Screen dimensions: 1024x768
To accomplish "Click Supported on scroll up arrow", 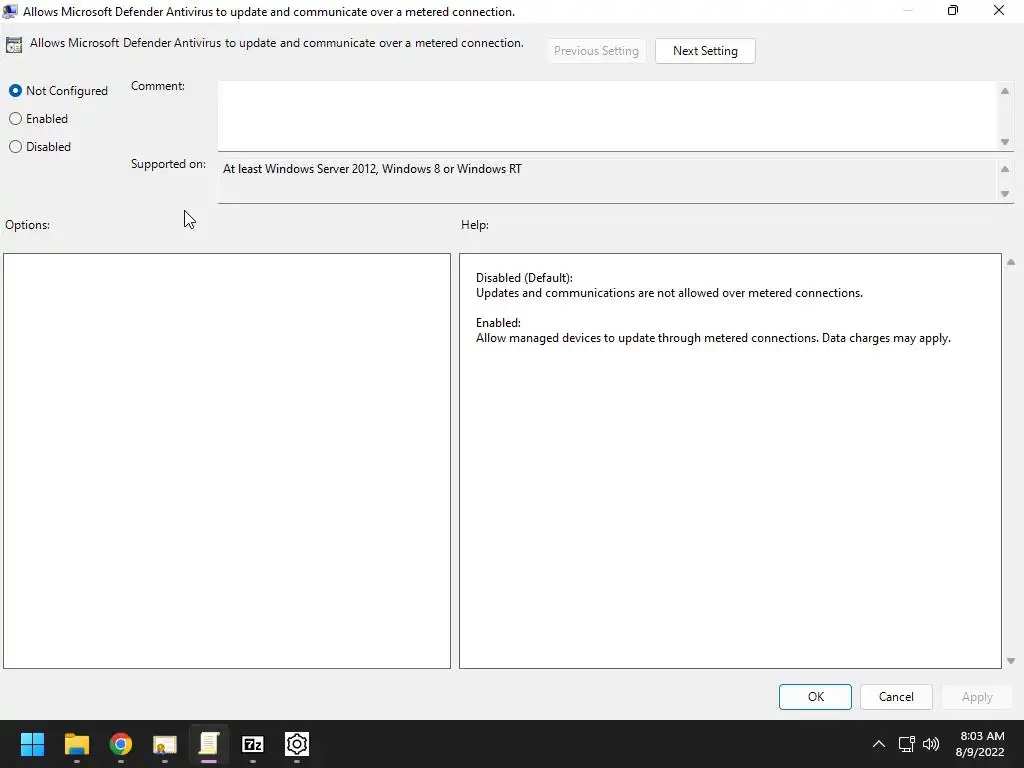I will [1005, 169].
